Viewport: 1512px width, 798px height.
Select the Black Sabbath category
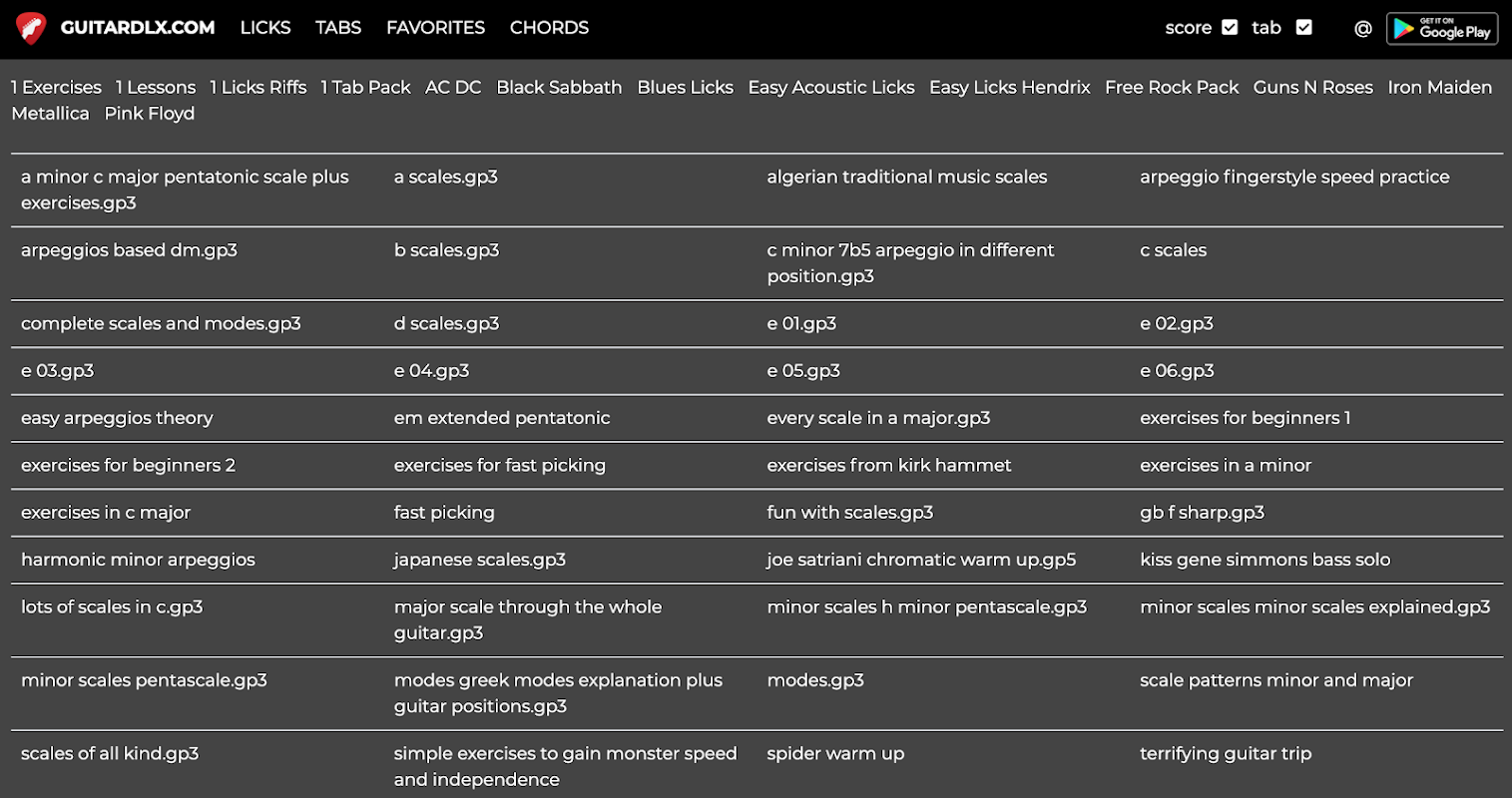click(x=559, y=87)
